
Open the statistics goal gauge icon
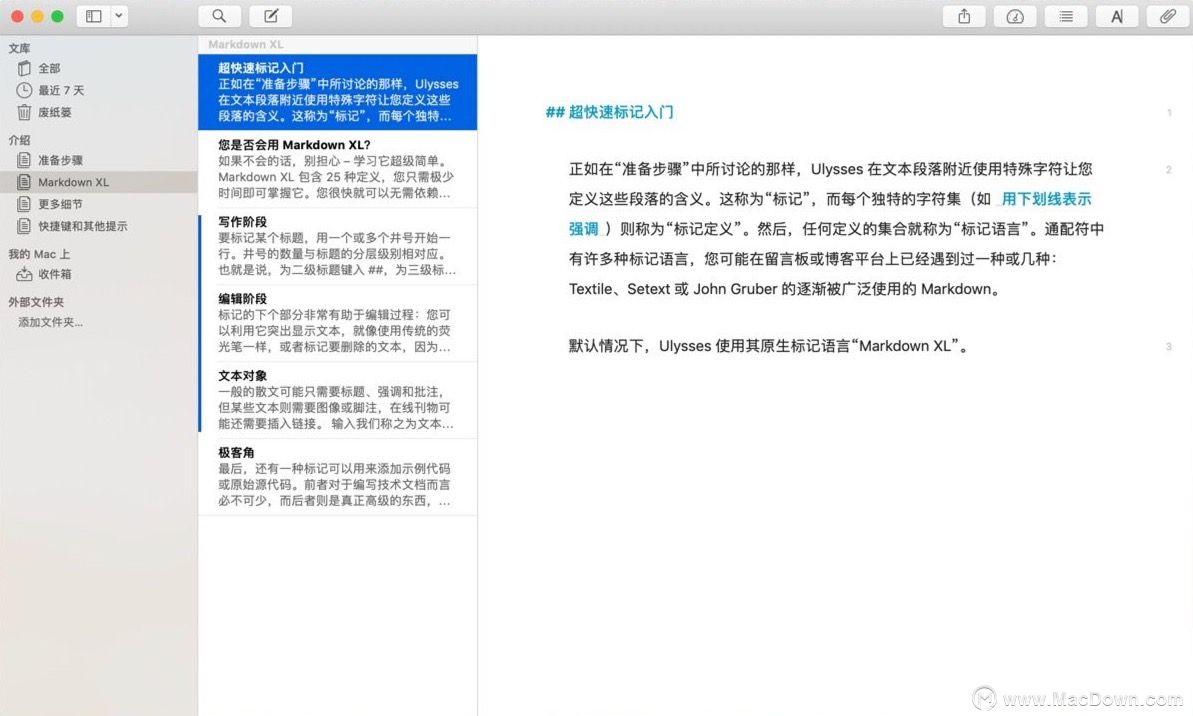click(1015, 16)
